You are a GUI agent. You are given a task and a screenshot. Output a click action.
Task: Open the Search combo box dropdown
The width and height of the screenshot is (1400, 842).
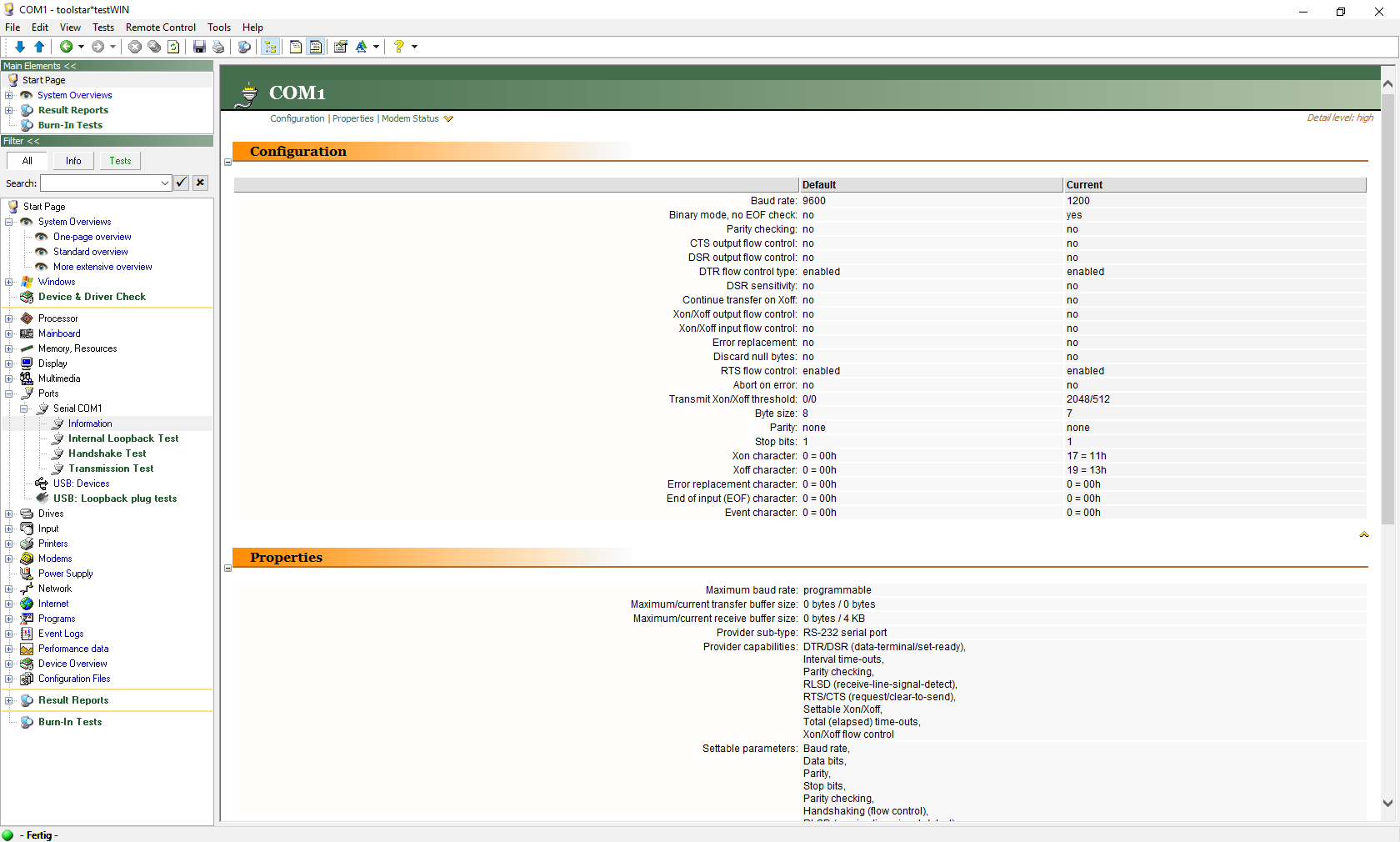click(164, 183)
